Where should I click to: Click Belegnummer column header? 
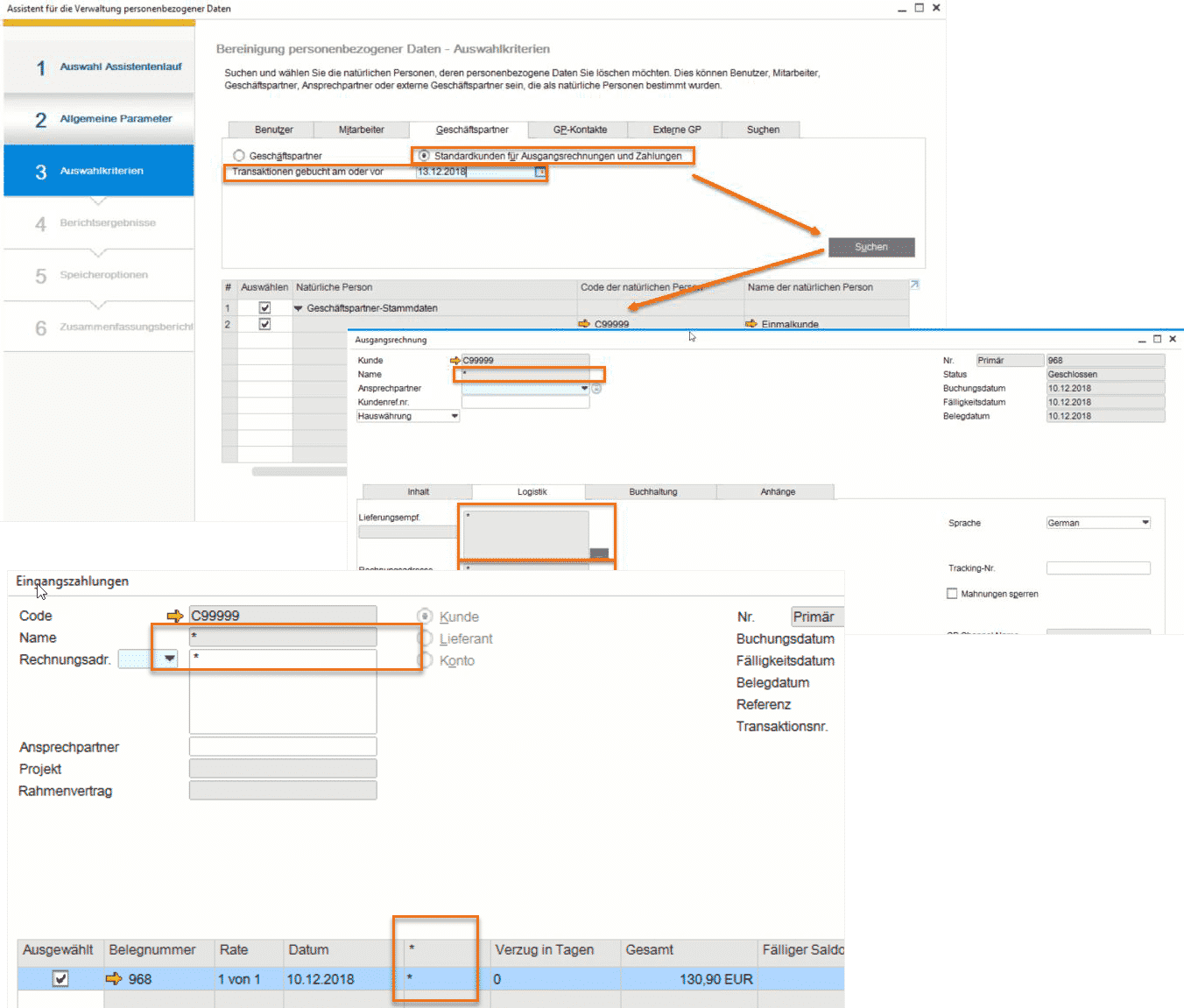159,950
